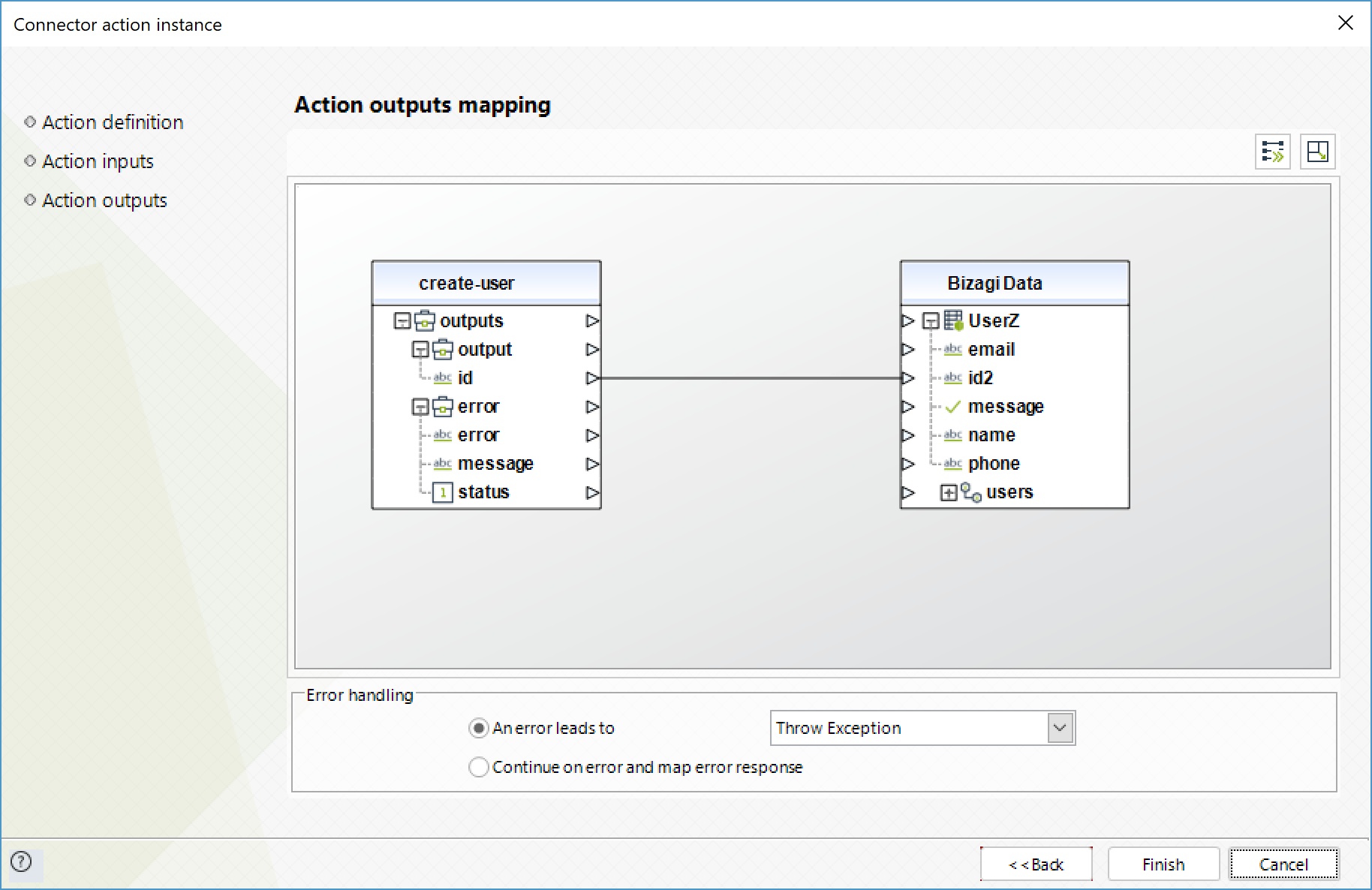The width and height of the screenshot is (1372, 890).
Task: Select the 'name' attribute row
Action: pyautogui.click(x=991, y=434)
